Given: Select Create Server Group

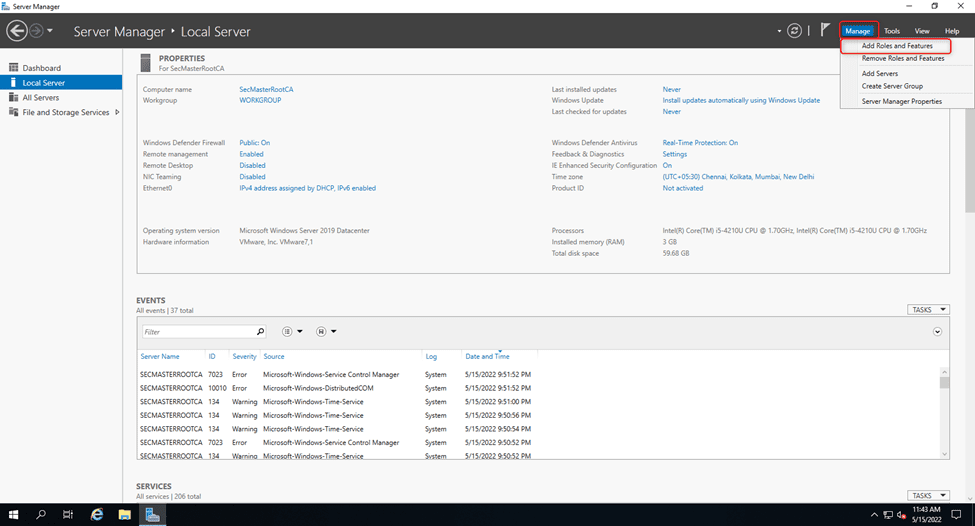Looking at the screenshot, I should 892,86.
